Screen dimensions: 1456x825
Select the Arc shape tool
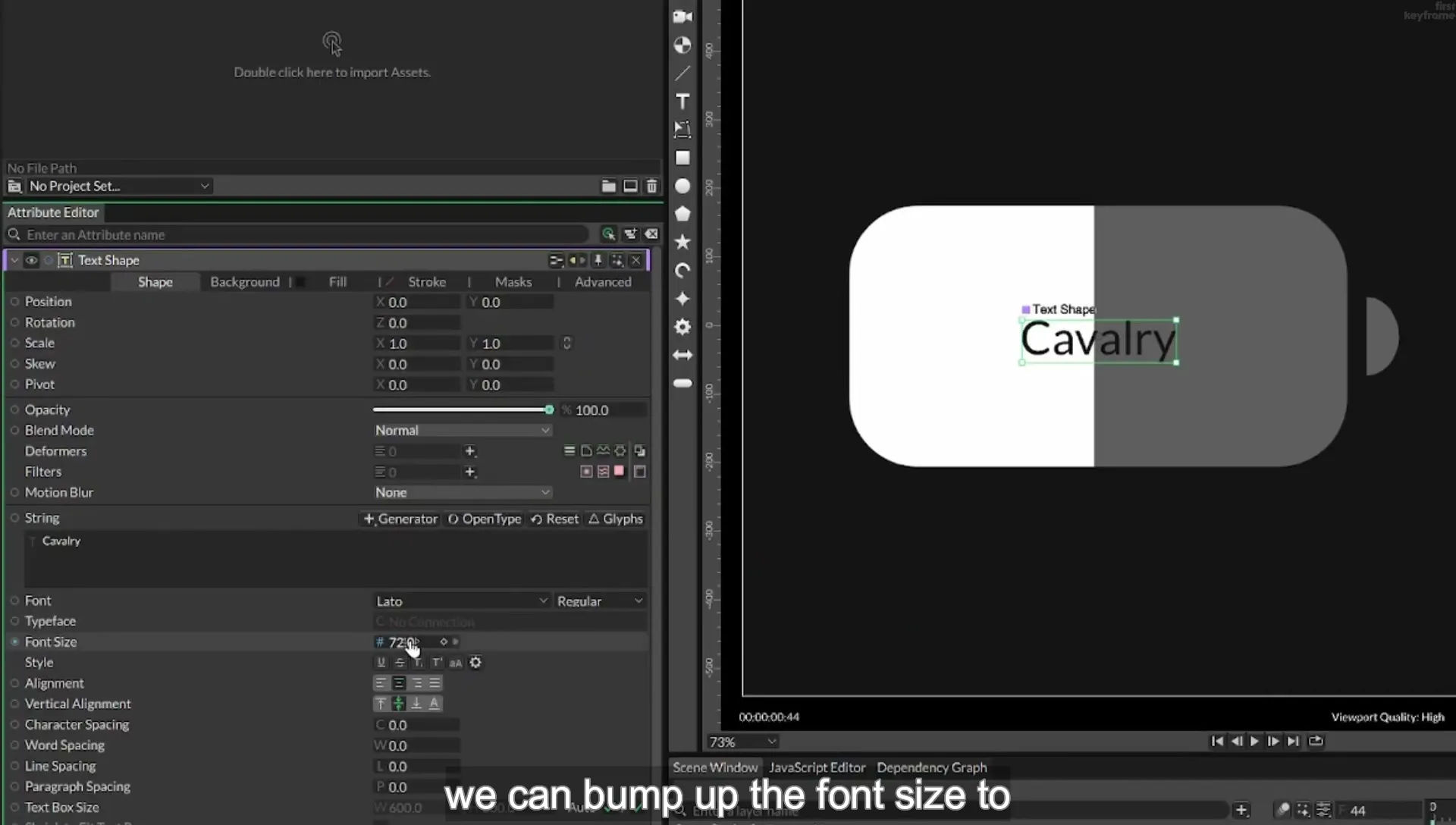[682, 271]
